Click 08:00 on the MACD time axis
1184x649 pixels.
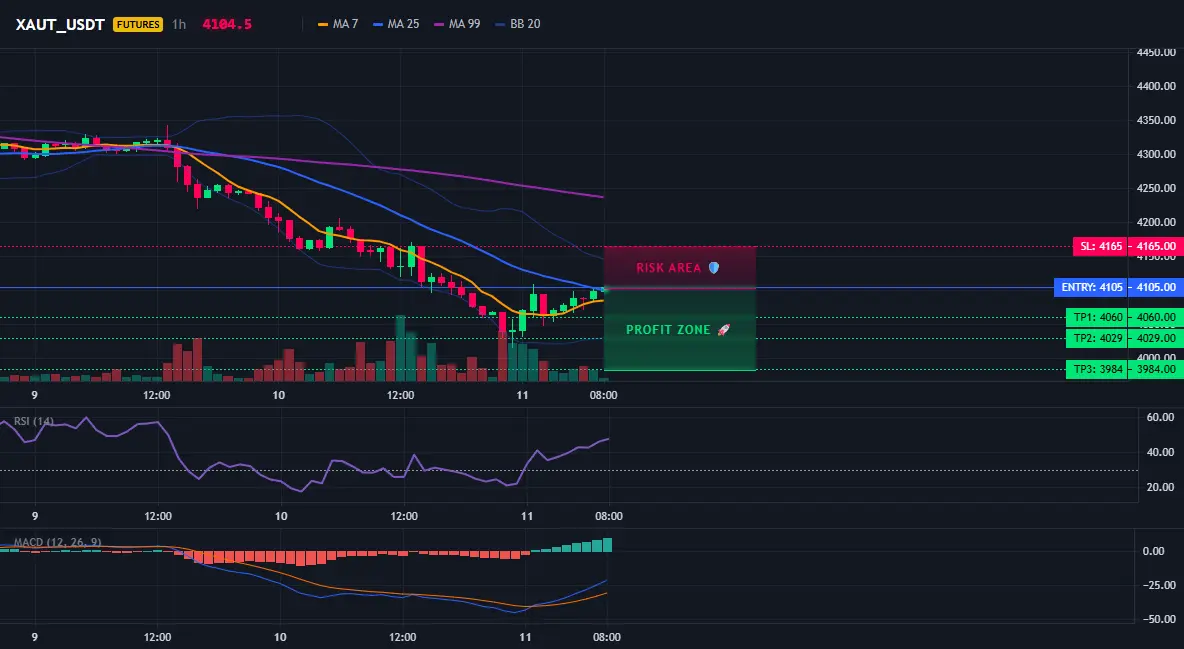(606, 637)
